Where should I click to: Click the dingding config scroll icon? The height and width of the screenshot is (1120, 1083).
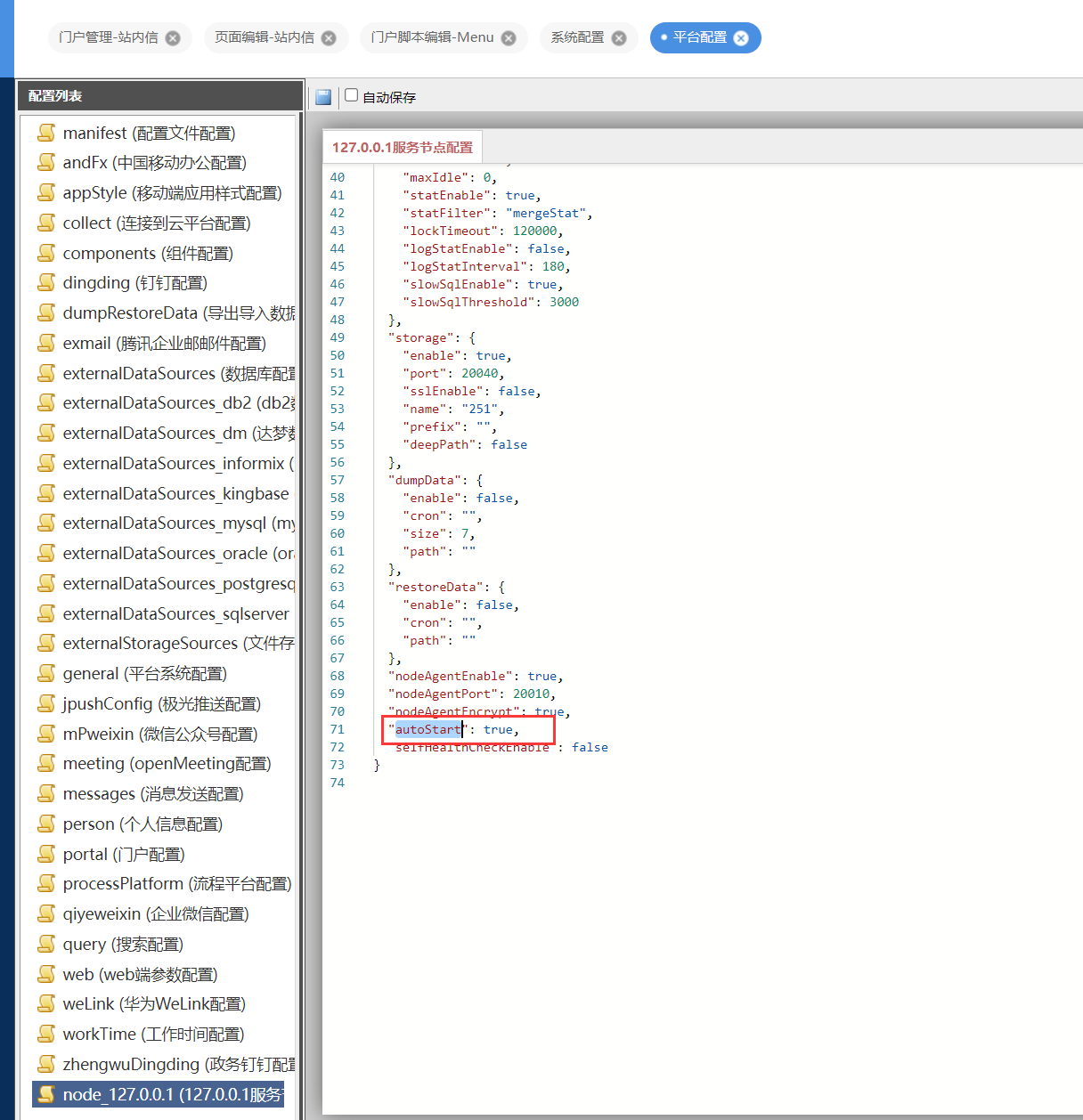tap(46, 283)
